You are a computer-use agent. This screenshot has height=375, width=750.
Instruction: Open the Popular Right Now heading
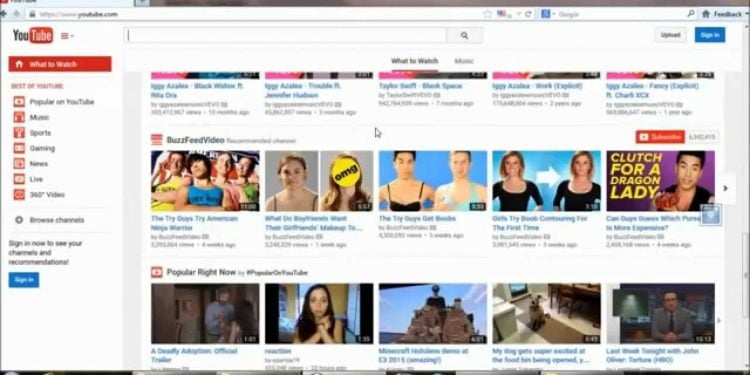coord(201,272)
